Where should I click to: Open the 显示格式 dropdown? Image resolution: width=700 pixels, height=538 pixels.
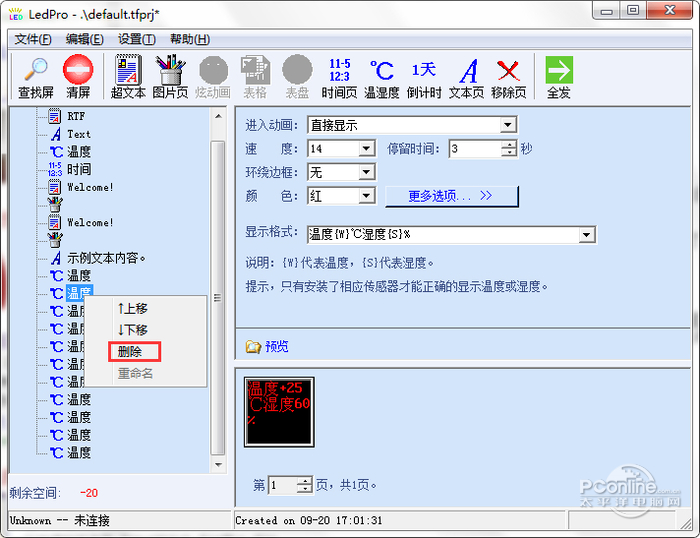587,234
